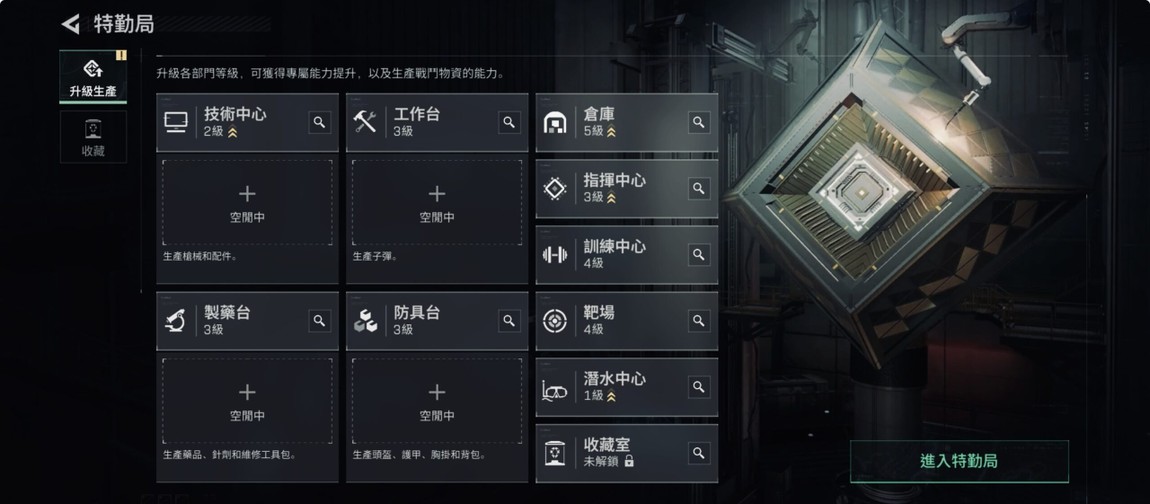Open magnifier details for 工作台

tap(509, 123)
